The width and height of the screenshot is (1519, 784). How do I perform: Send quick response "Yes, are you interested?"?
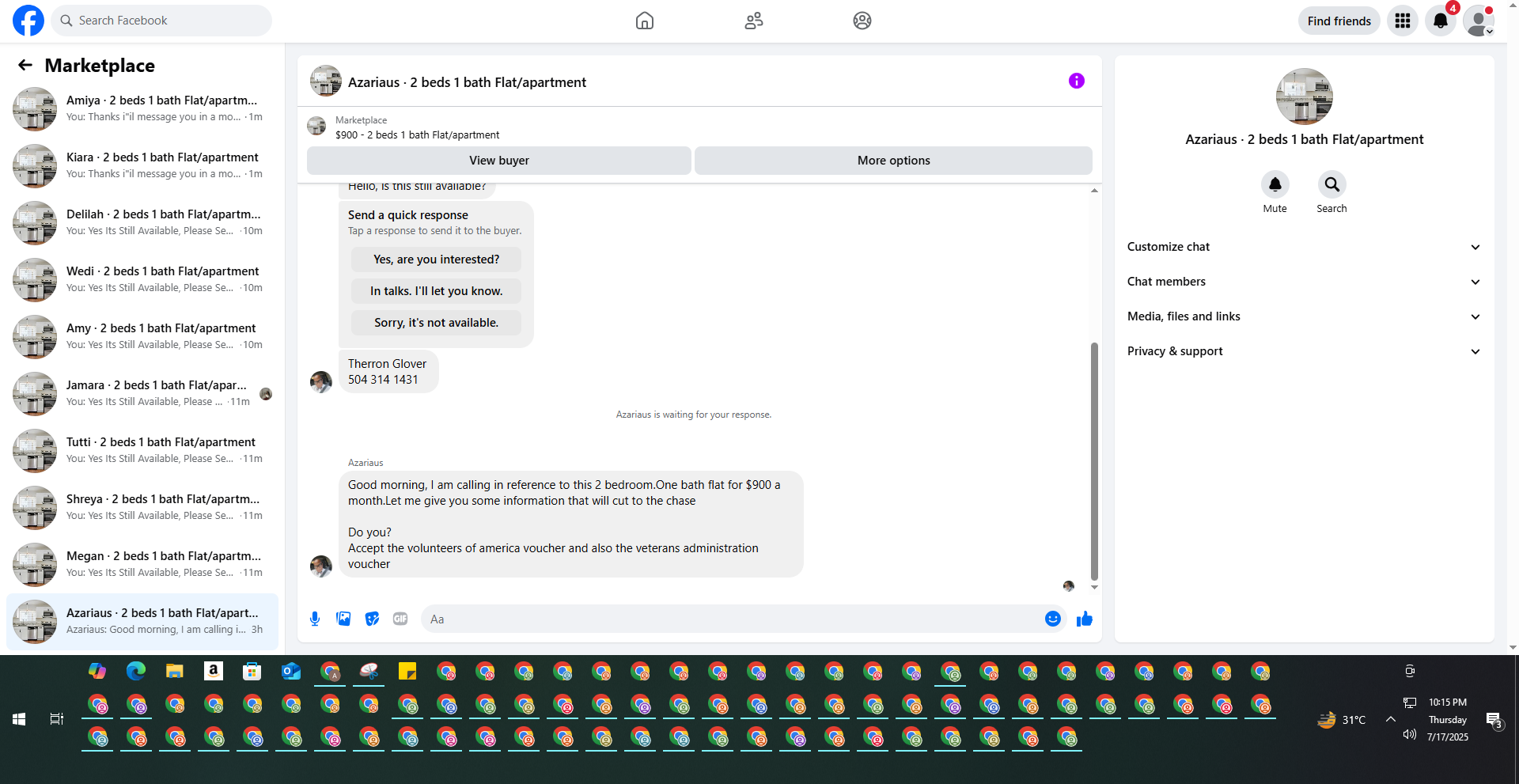tap(437, 259)
